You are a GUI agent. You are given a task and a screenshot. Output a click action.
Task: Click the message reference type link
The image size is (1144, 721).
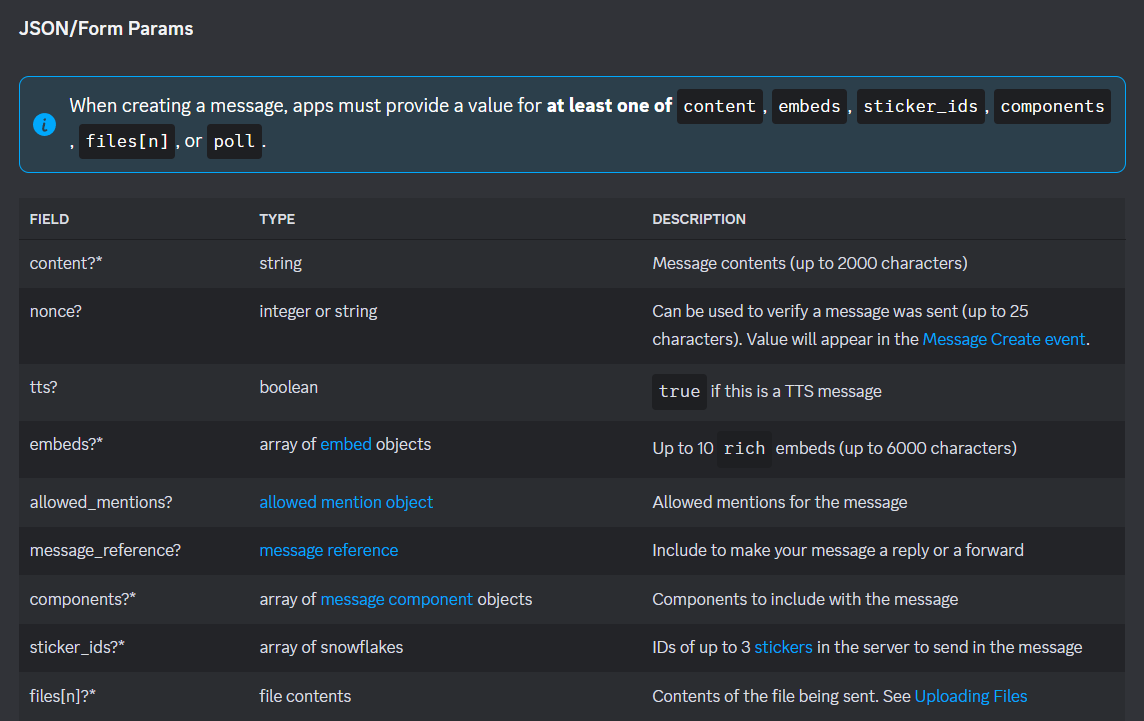tap(328, 550)
